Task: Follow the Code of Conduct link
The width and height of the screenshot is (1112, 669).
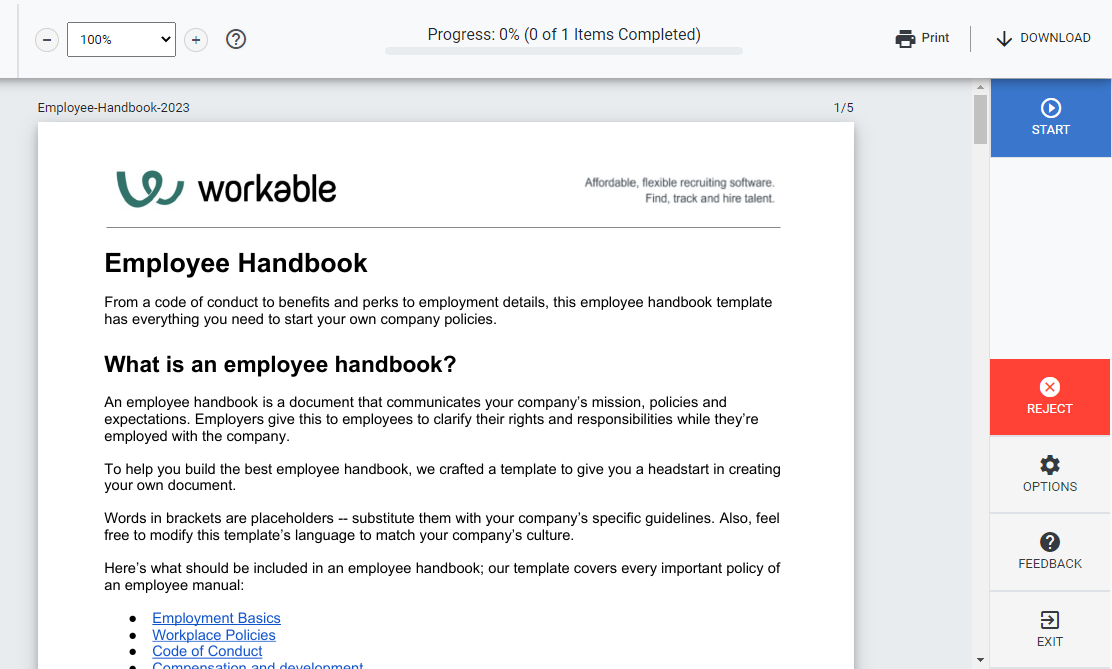Action: pos(207,651)
